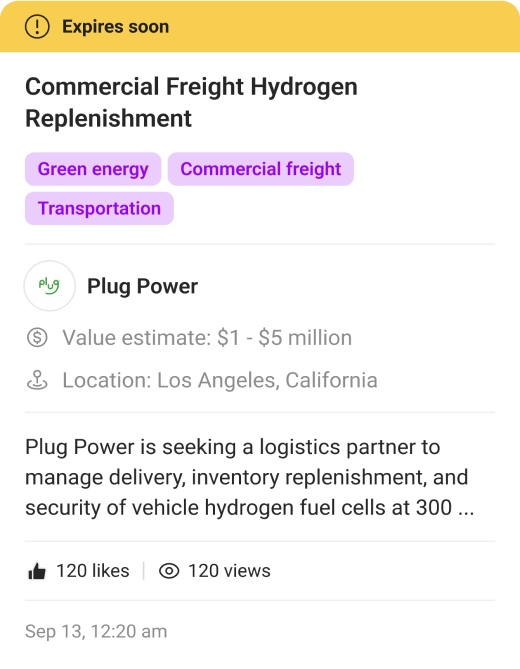Click the location pin icon
This screenshot has height=669, width=520.
point(37,380)
